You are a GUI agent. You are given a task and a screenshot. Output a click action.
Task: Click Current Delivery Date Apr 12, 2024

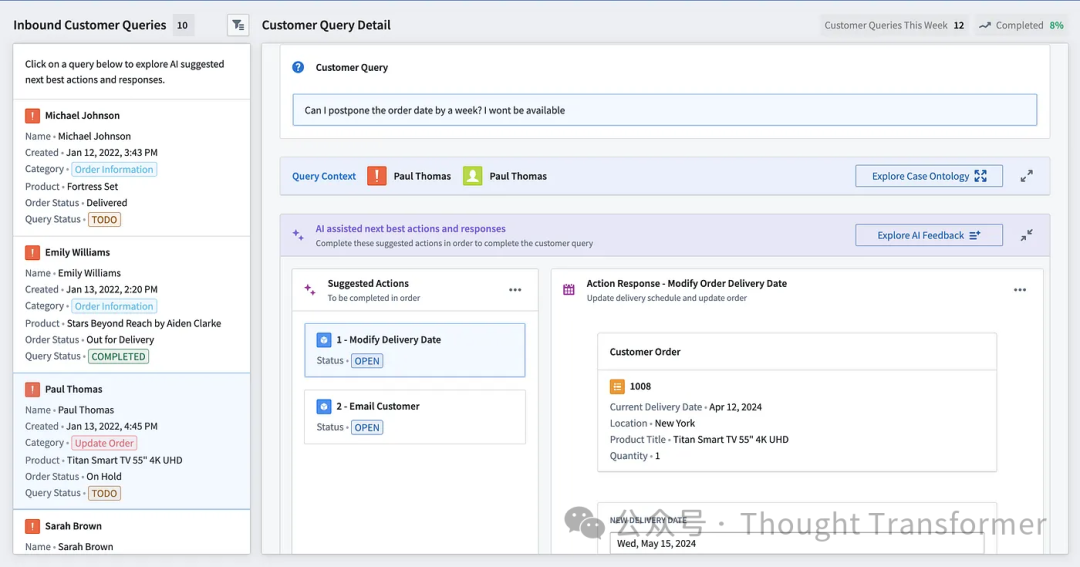(x=685, y=407)
